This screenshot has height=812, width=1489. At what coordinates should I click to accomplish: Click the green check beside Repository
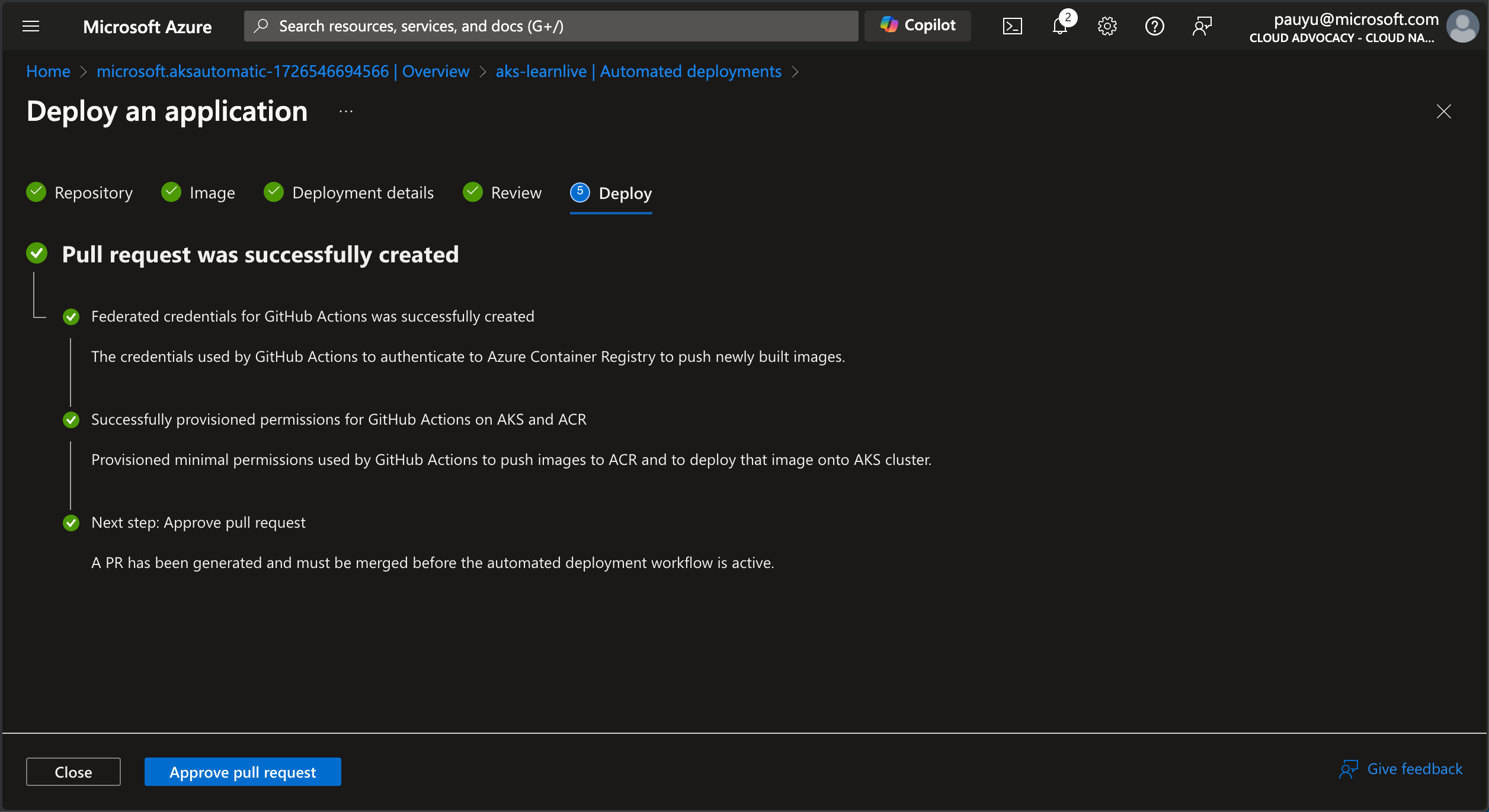(36, 192)
